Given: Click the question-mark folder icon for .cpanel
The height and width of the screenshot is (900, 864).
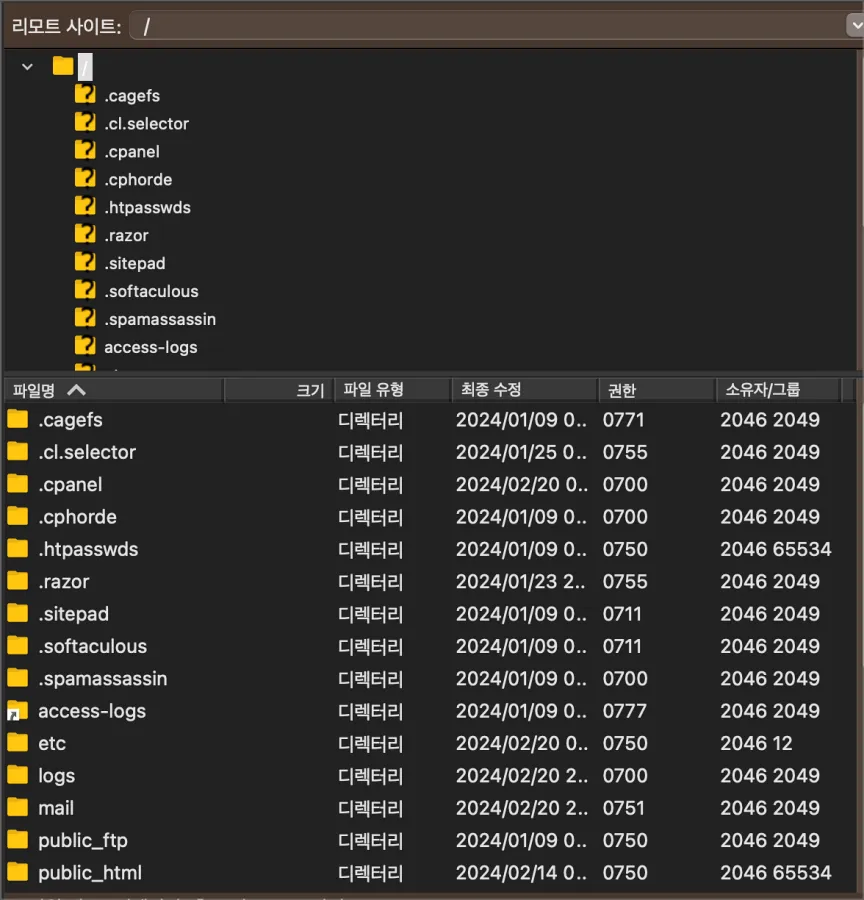Looking at the screenshot, I should (x=85, y=152).
